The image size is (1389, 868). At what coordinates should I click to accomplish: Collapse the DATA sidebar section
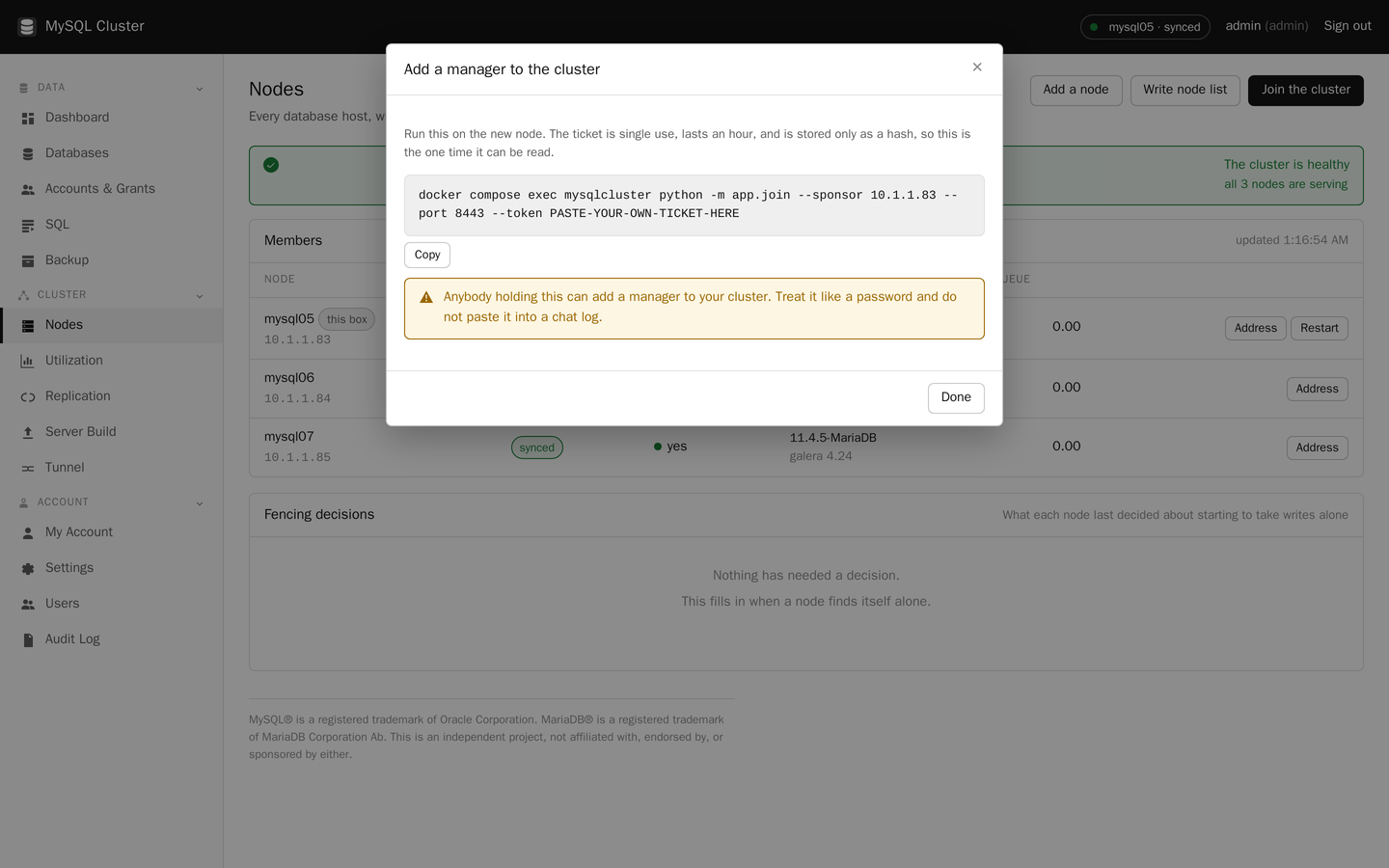tap(200, 89)
